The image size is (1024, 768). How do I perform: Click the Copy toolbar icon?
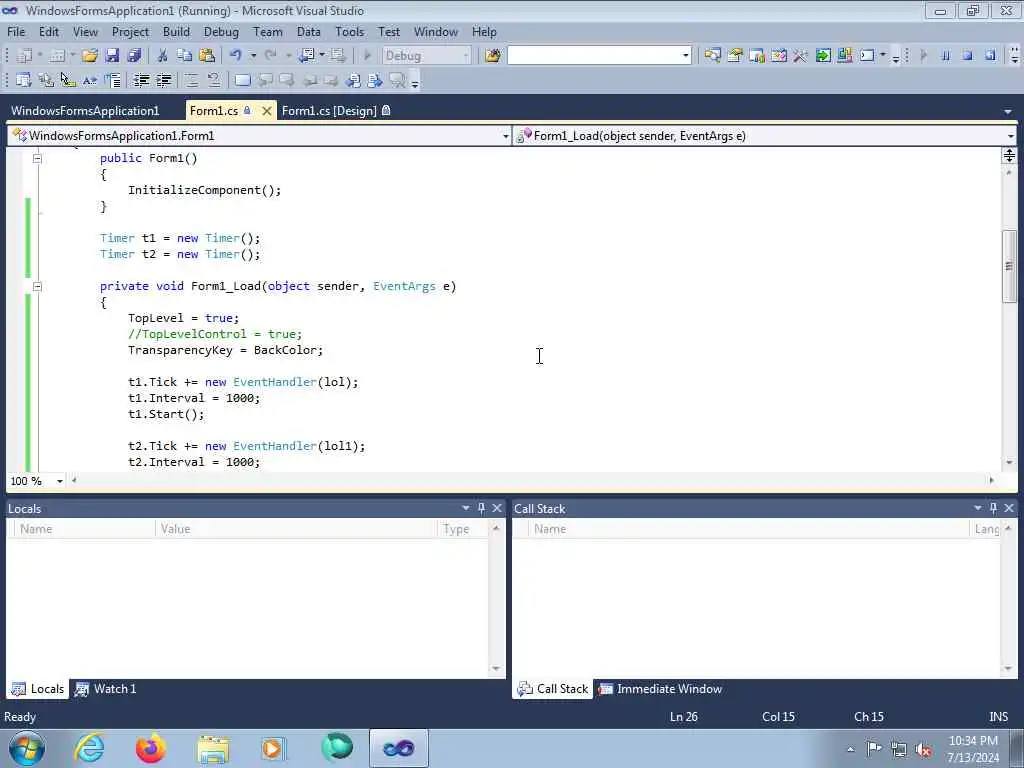point(184,56)
